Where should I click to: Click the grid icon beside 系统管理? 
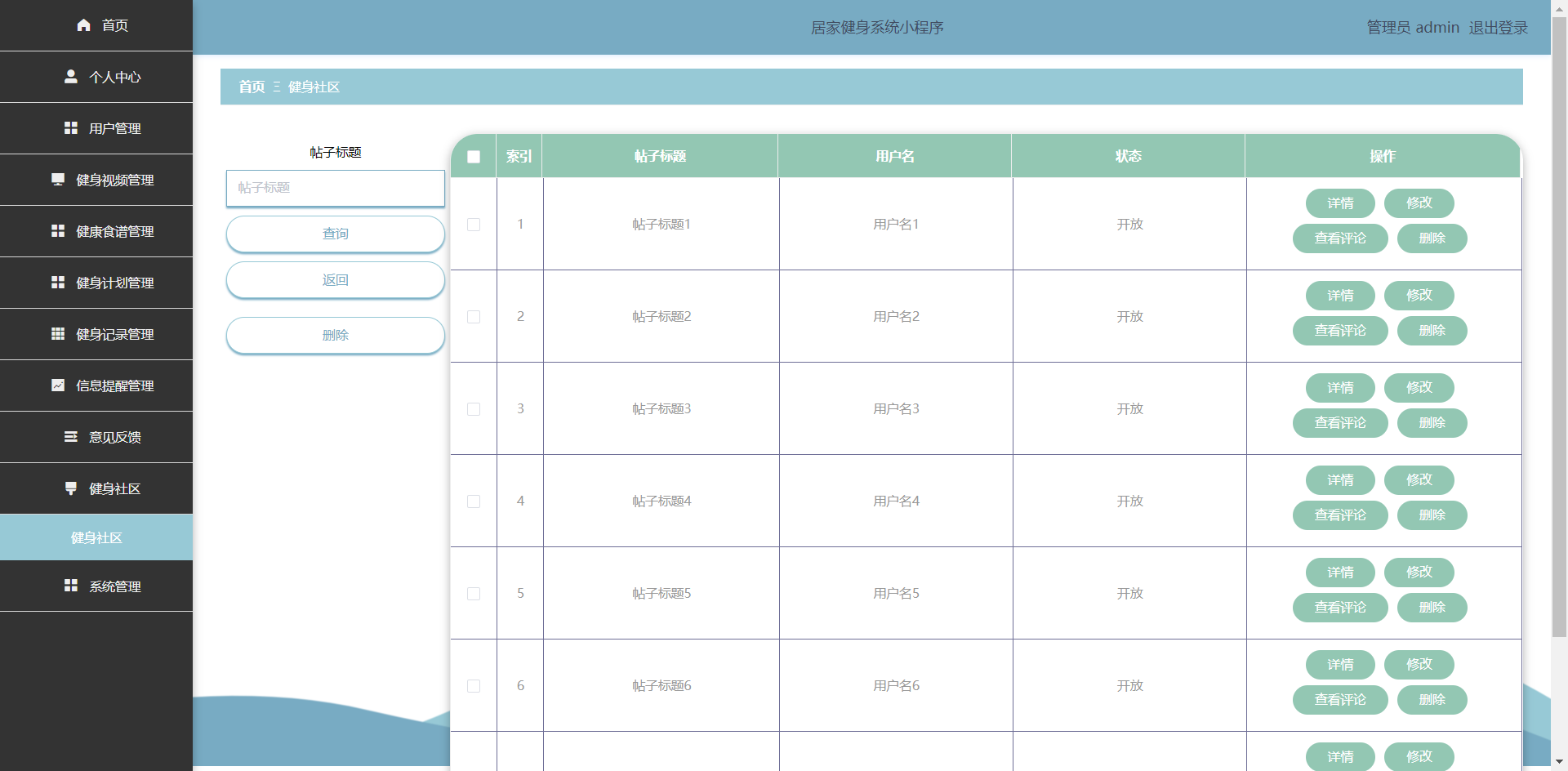[71, 586]
